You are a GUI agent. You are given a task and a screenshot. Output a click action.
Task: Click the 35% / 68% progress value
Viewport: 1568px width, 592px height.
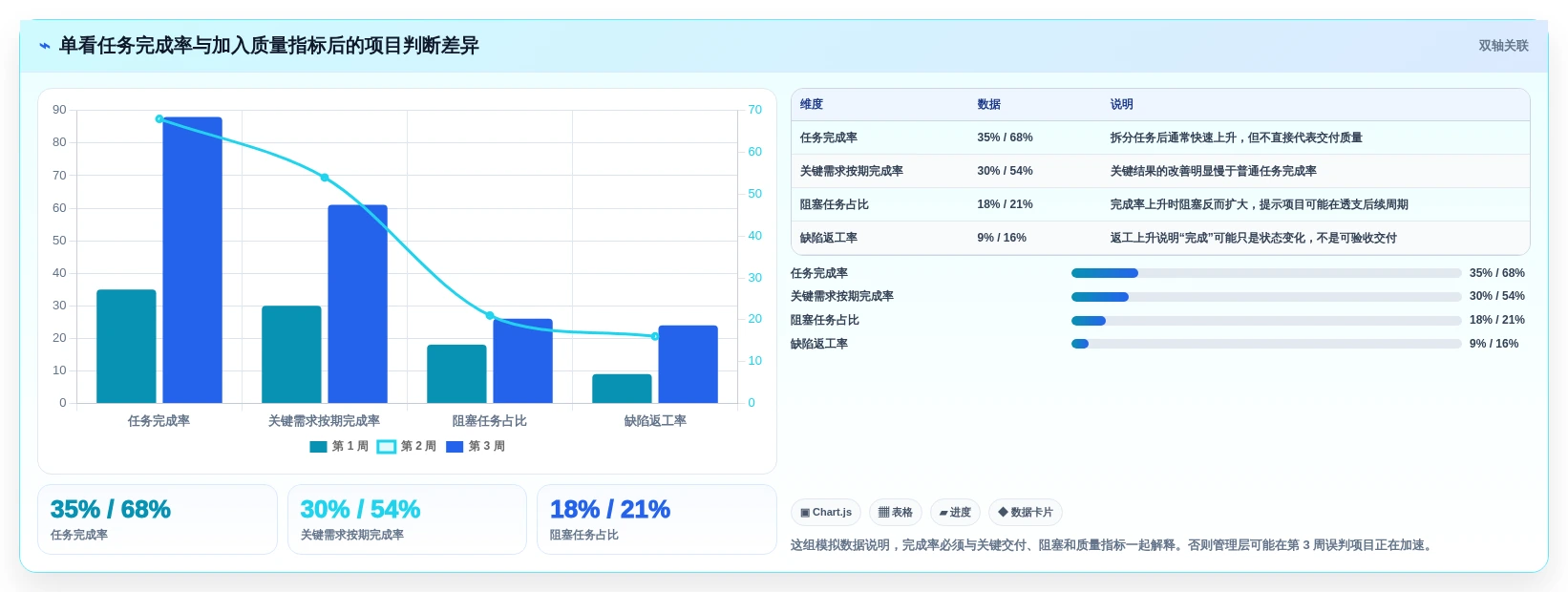tap(1497, 273)
